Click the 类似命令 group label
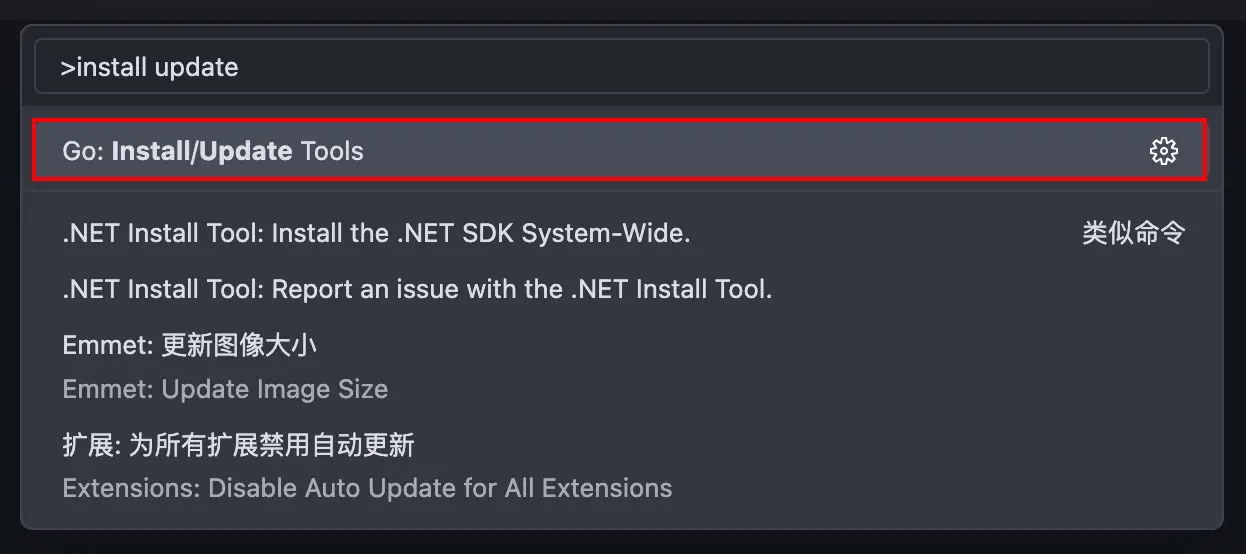1246x554 pixels. (1133, 234)
